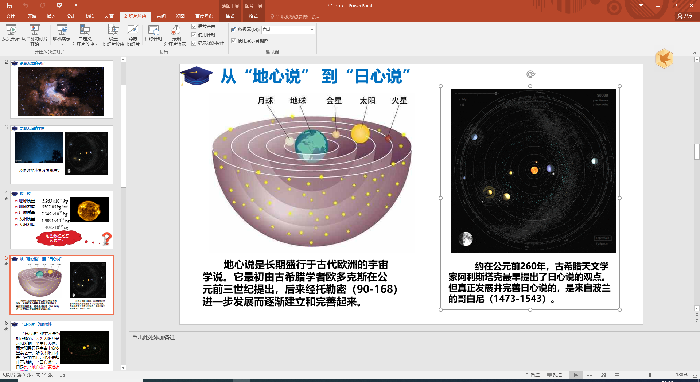Toggle the Use Presenter View checkbox
The width and height of the screenshot is (700, 382).
pyautogui.click(x=233, y=41)
